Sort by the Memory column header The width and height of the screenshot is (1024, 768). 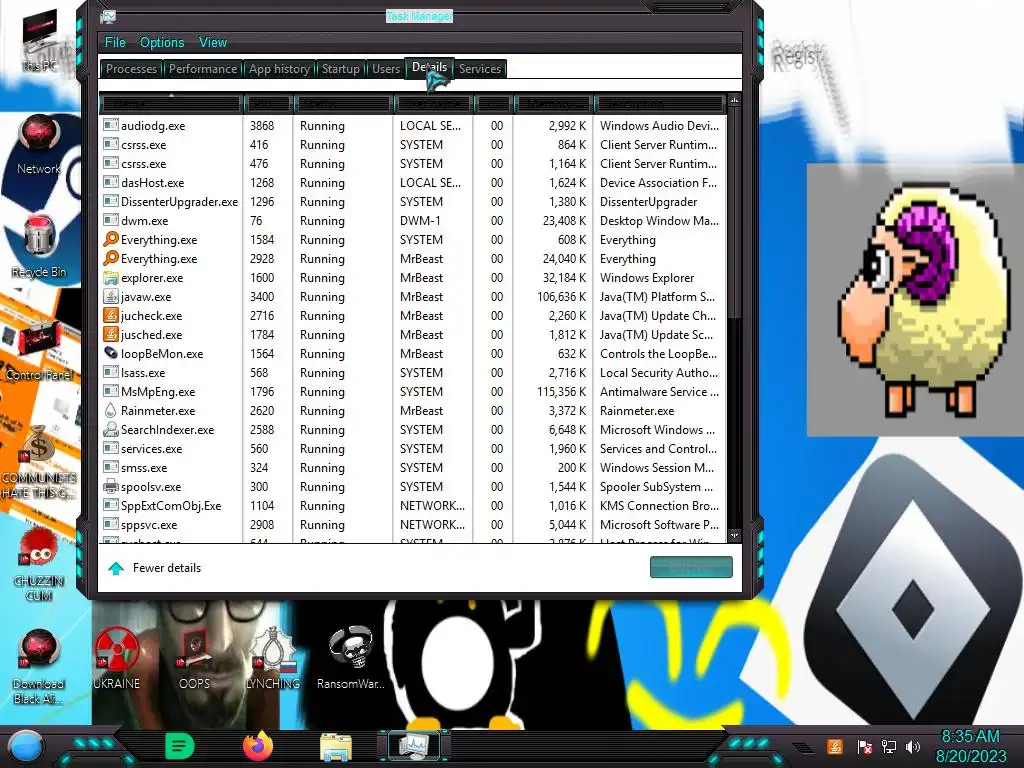[552, 103]
